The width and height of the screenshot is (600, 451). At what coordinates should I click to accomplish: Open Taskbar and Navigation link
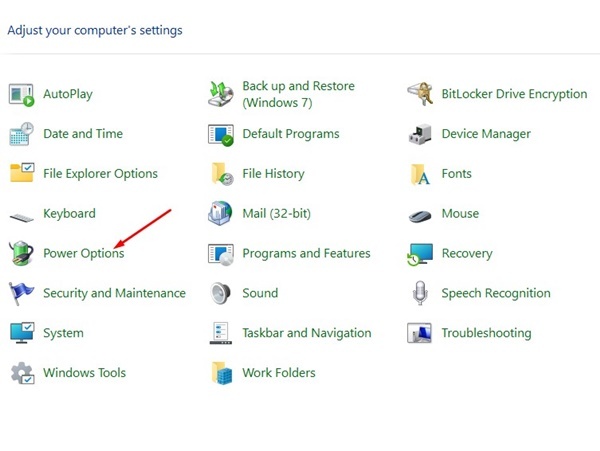[x=307, y=333]
